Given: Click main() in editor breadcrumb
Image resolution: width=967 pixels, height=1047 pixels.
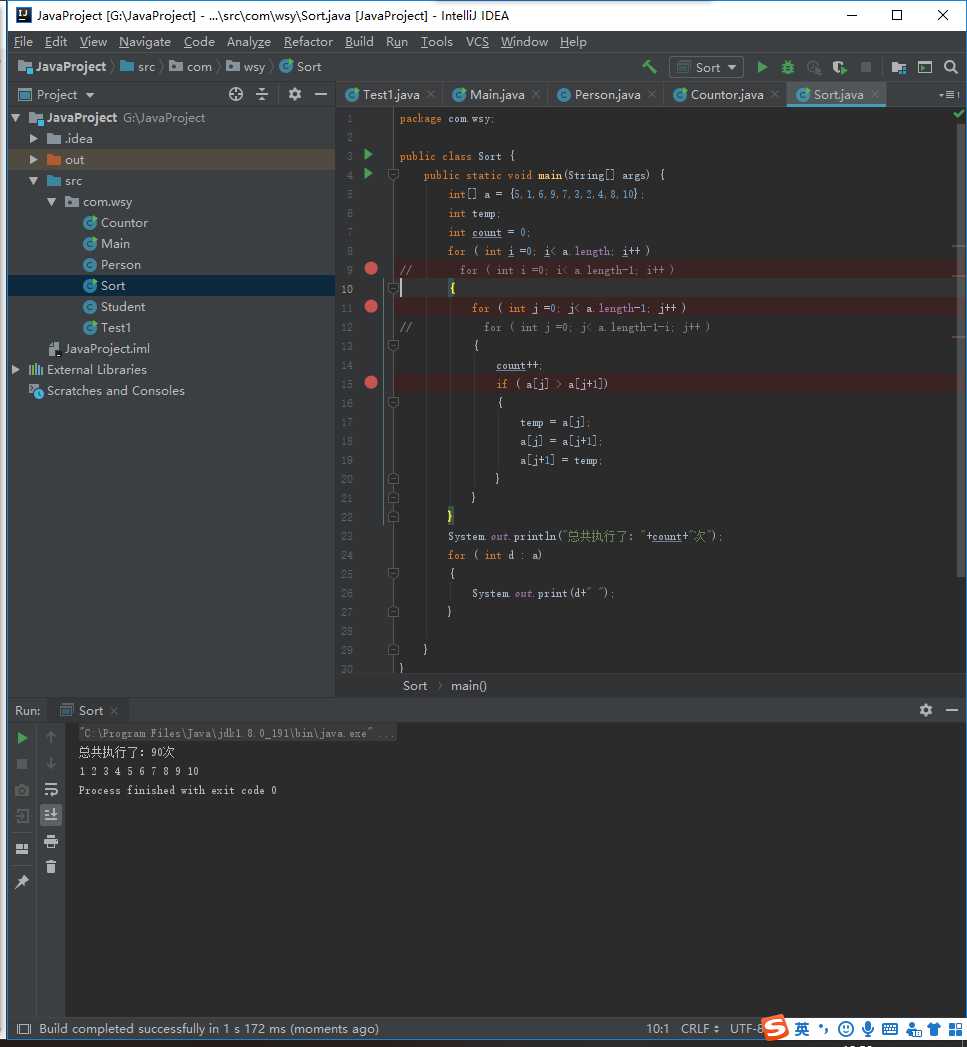Looking at the screenshot, I should click(x=469, y=686).
